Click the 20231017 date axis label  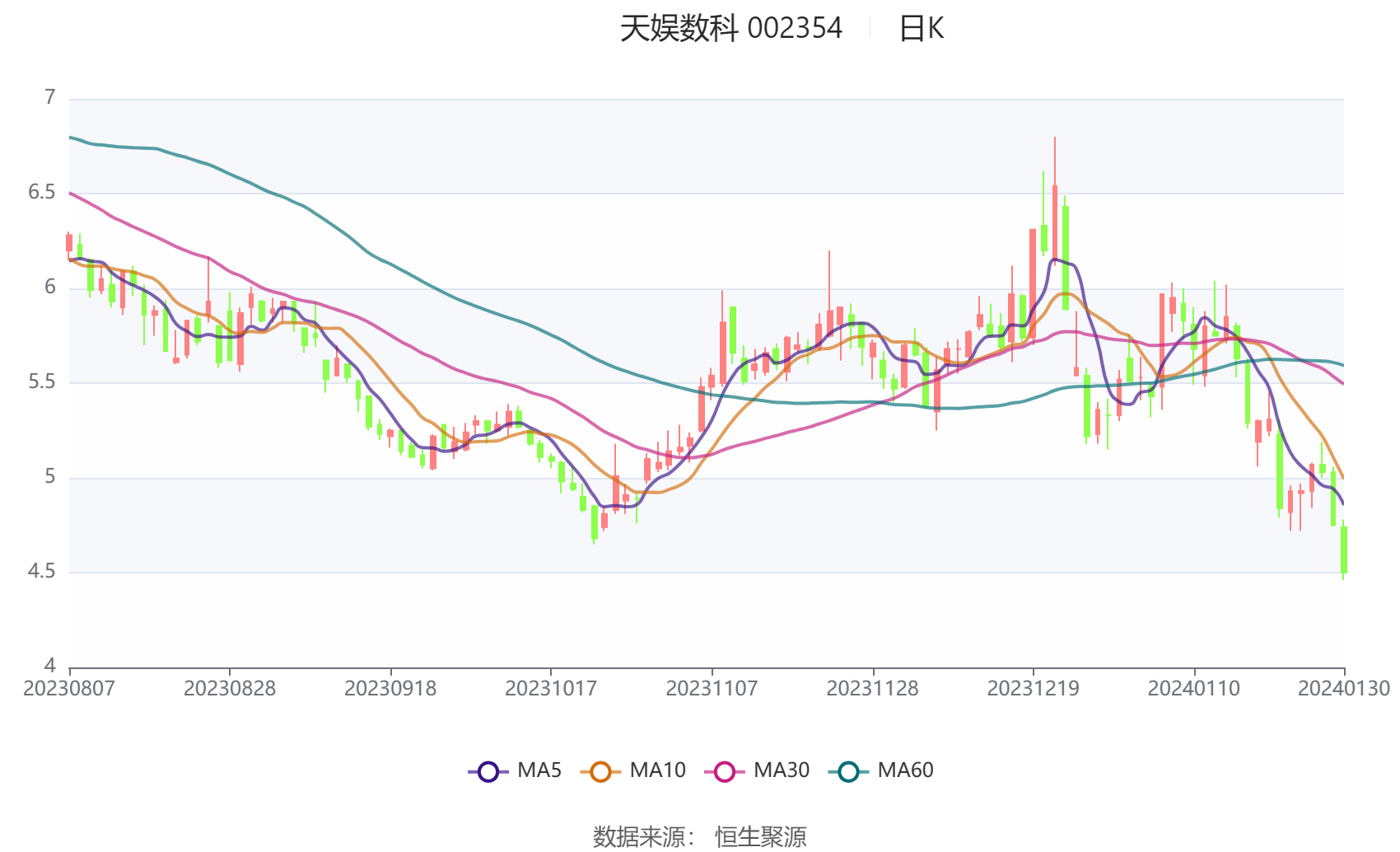(551, 688)
